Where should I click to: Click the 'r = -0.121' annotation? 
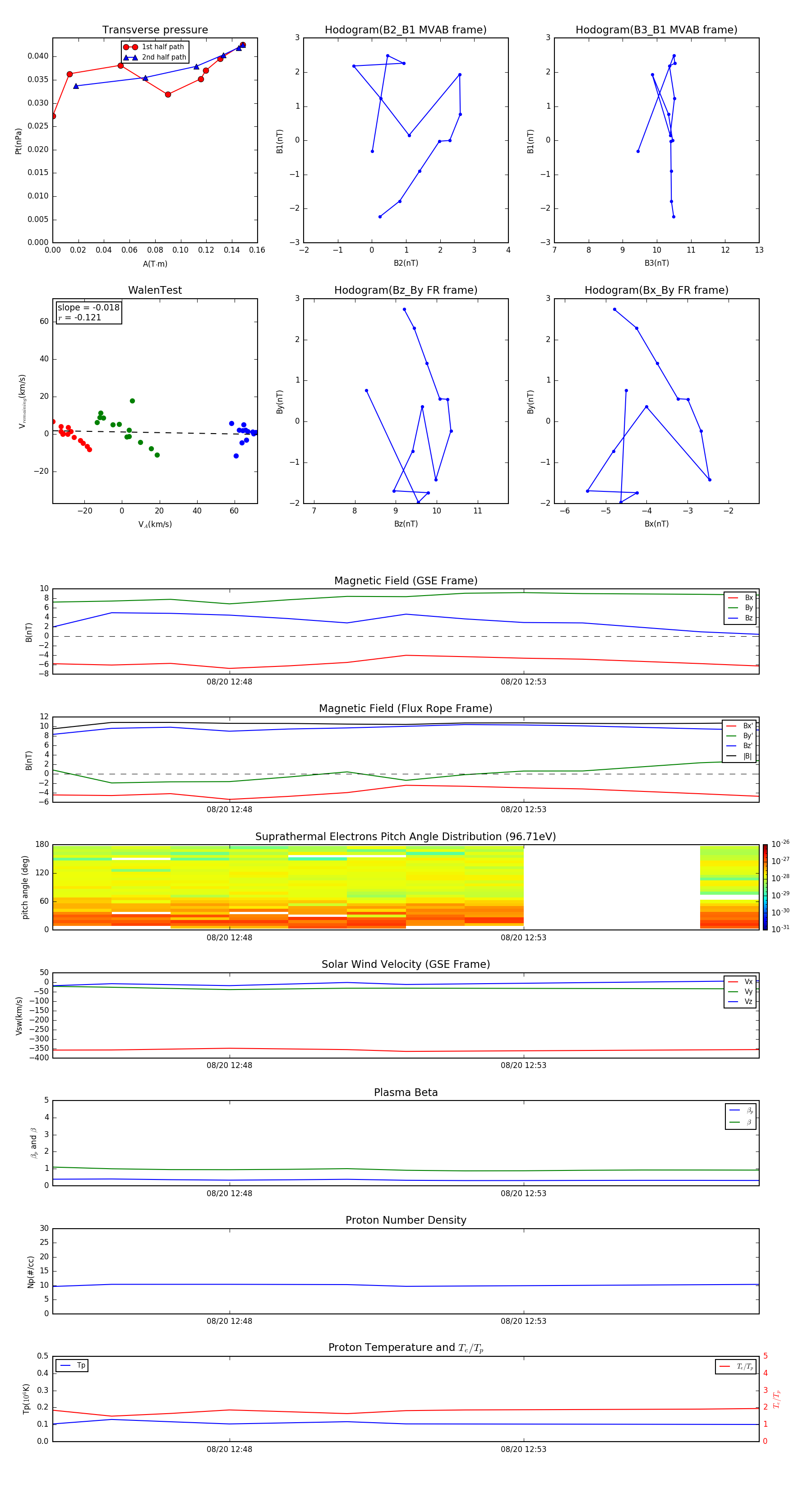click(80, 317)
